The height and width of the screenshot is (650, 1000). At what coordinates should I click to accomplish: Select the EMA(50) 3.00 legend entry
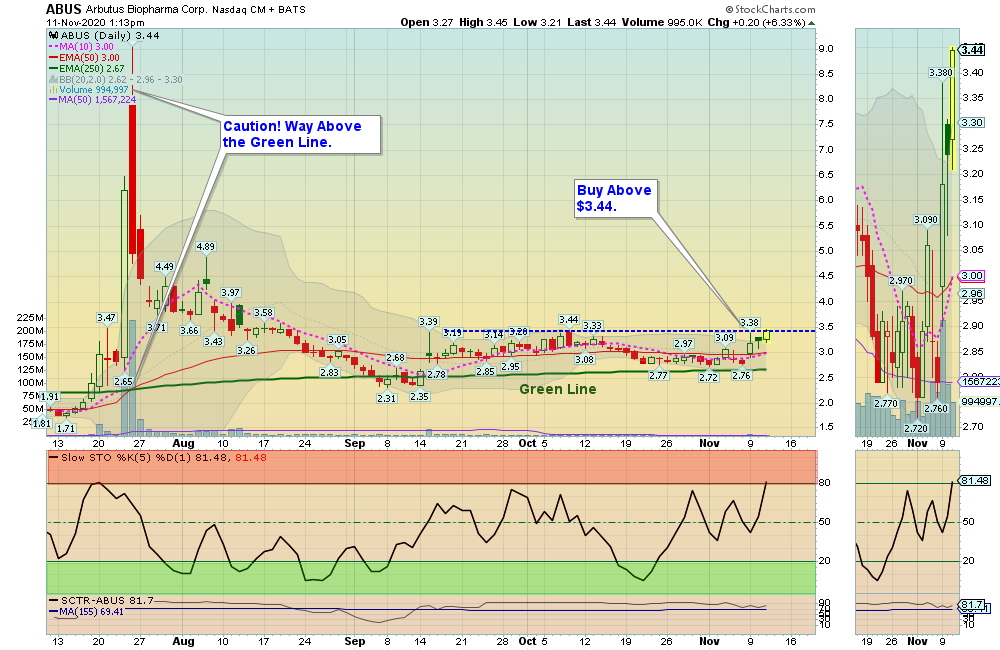[x=84, y=57]
